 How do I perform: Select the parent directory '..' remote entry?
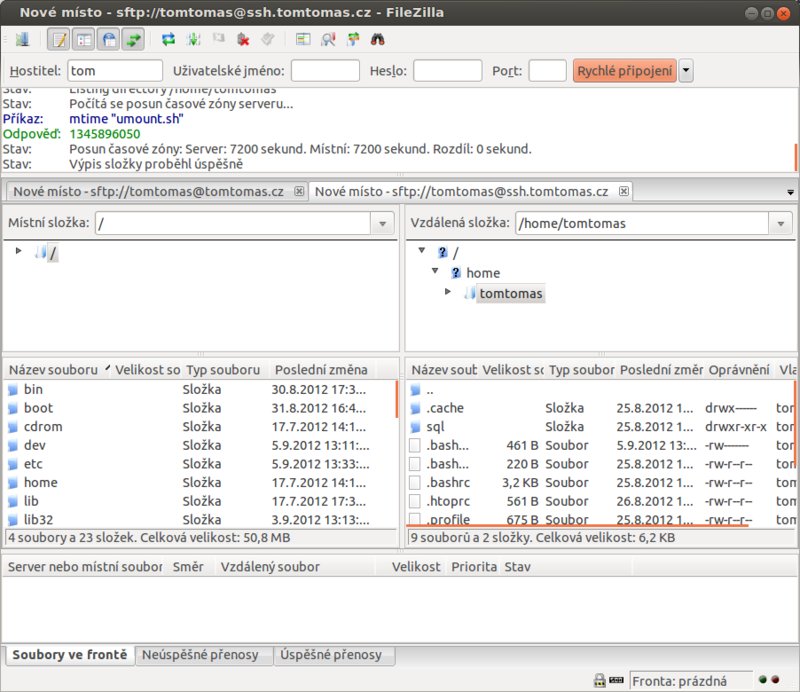[x=430, y=391]
